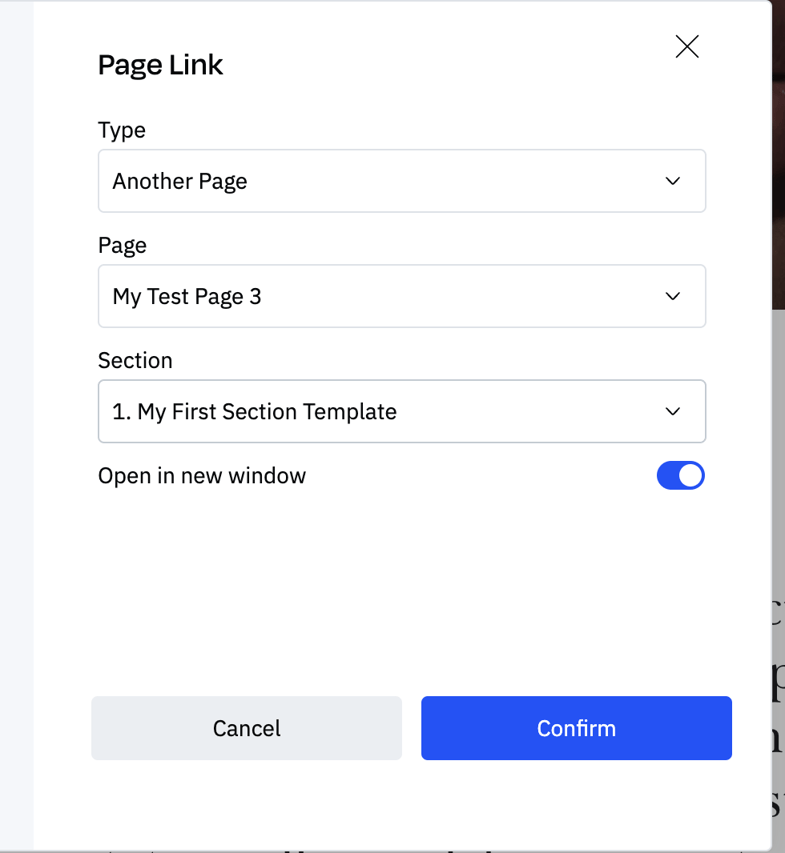Click the X icon at top right

687,46
